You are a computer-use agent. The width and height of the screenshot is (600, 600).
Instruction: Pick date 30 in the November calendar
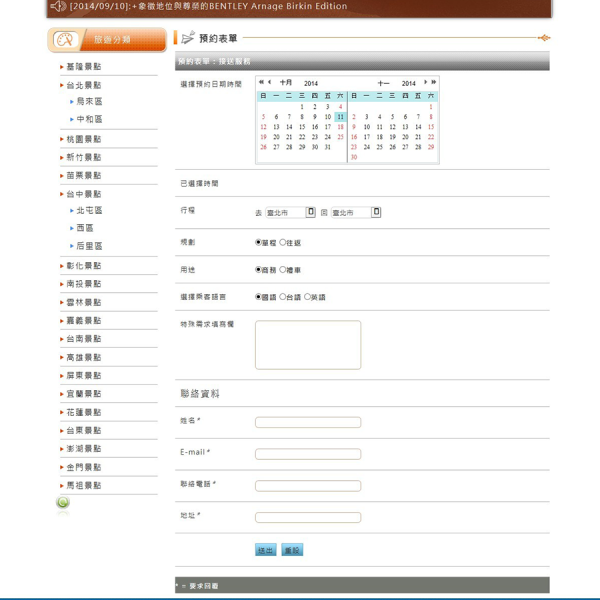[x=354, y=157]
